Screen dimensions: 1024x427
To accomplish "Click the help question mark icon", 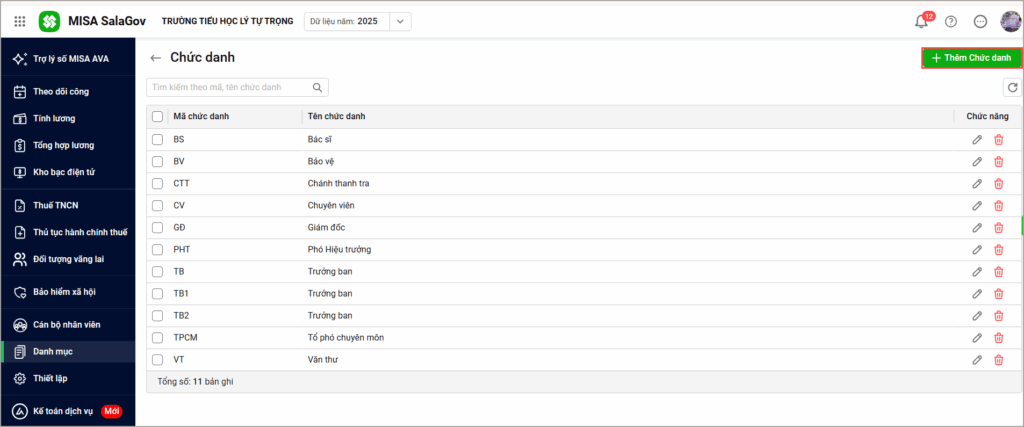I will tap(951, 21).
